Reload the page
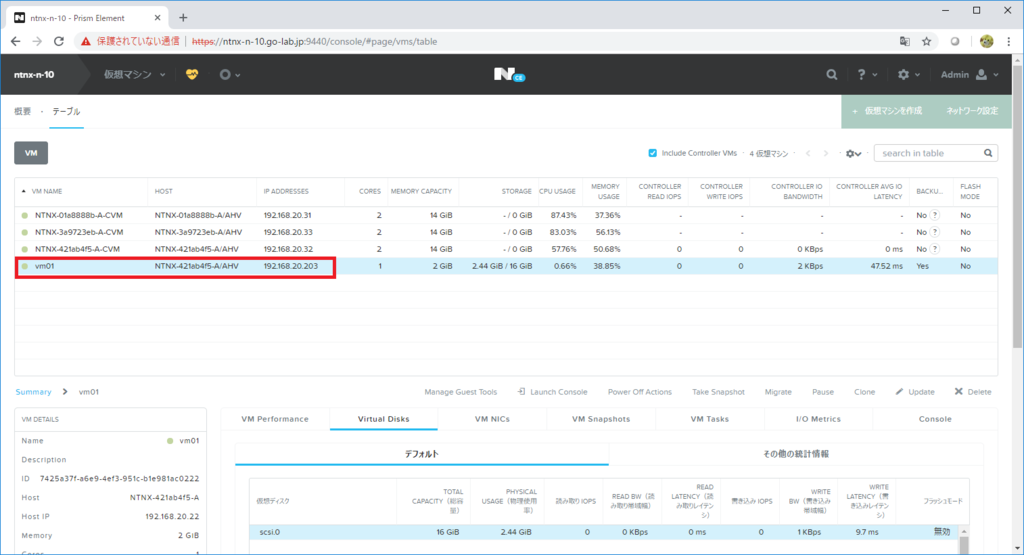The image size is (1024, 555). click(x=59, y=41)
